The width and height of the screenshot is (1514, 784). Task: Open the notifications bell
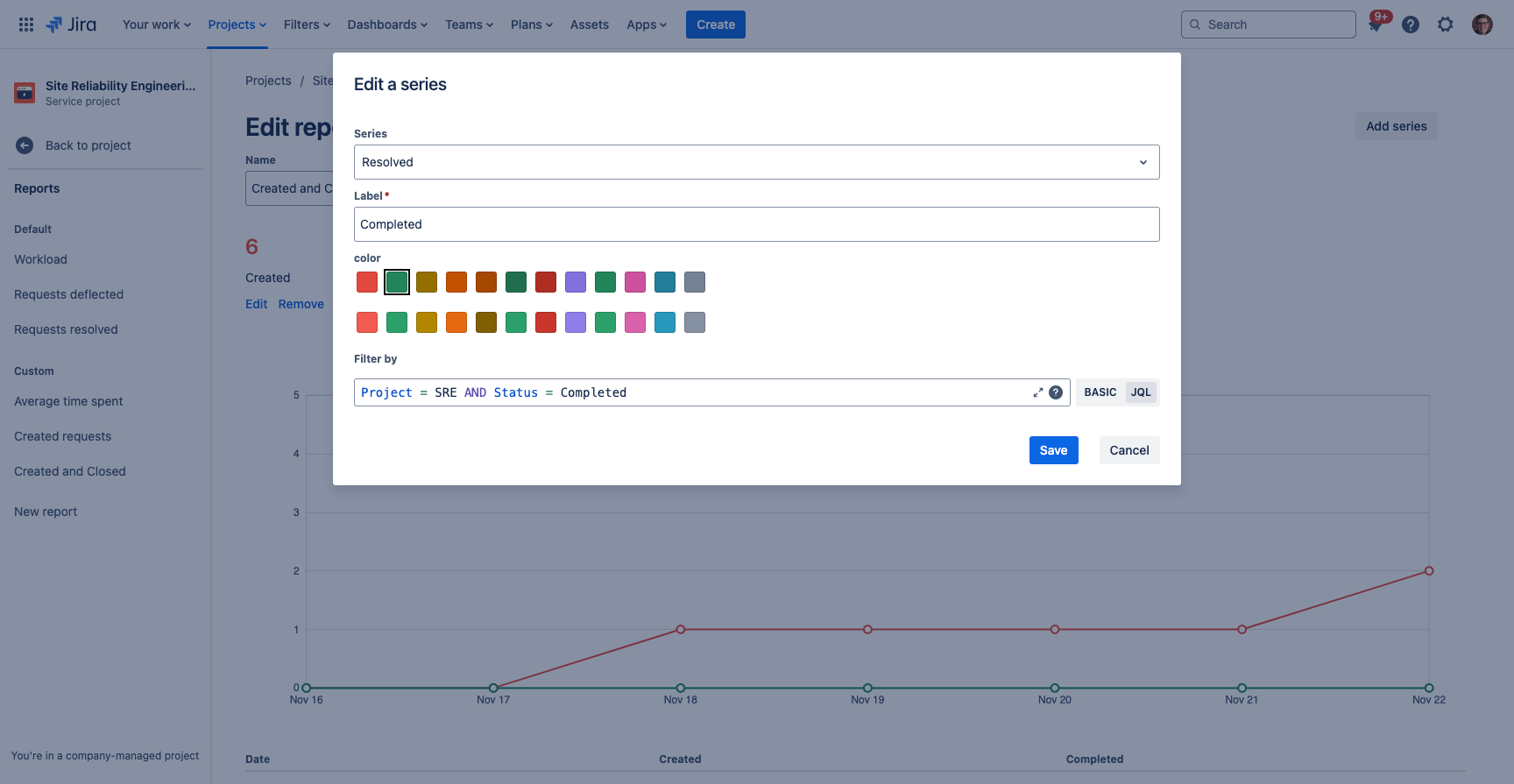tap(1376, 25)
